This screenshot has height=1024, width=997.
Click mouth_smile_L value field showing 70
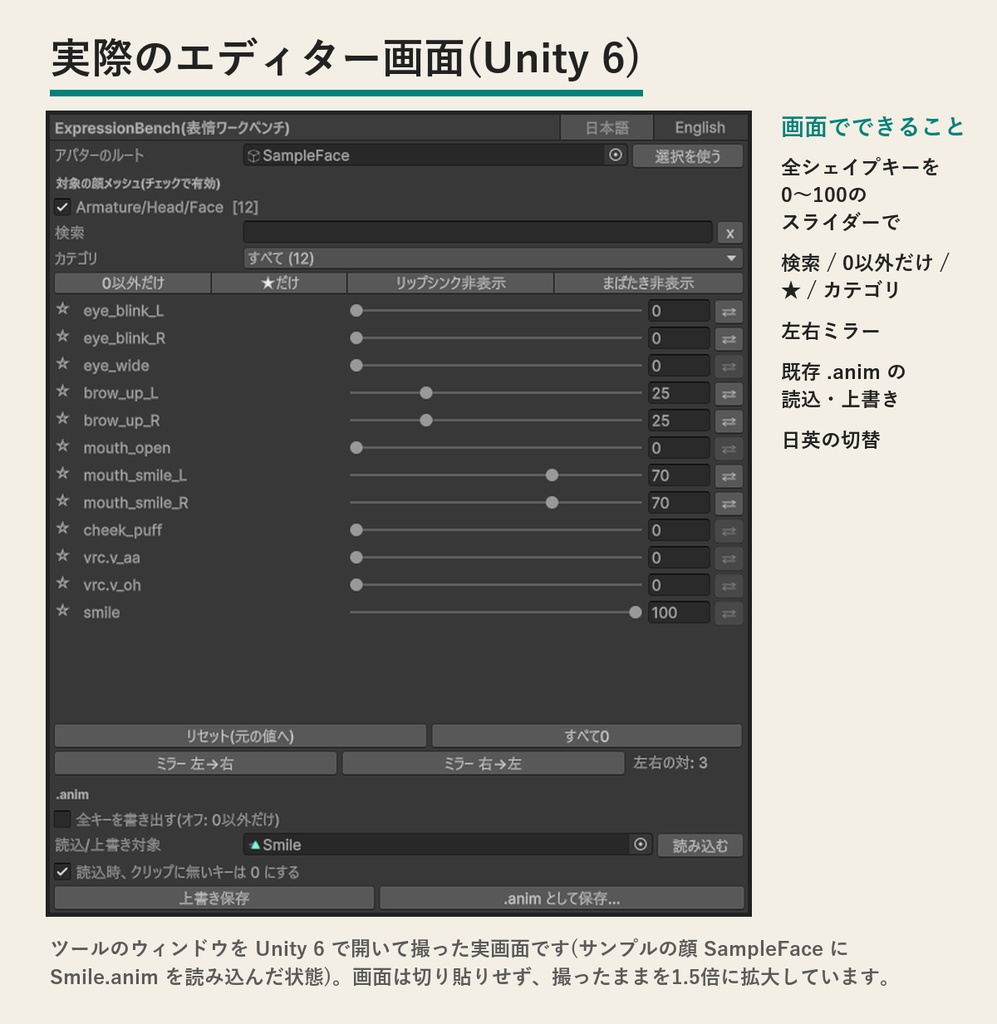[678, 475]
